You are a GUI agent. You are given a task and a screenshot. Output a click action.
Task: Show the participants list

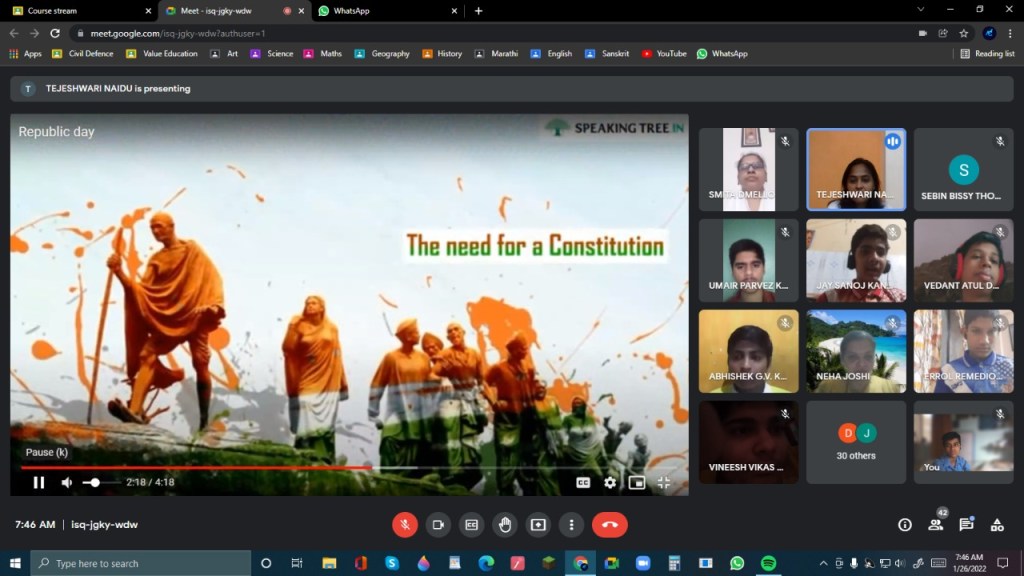(936, 524)
